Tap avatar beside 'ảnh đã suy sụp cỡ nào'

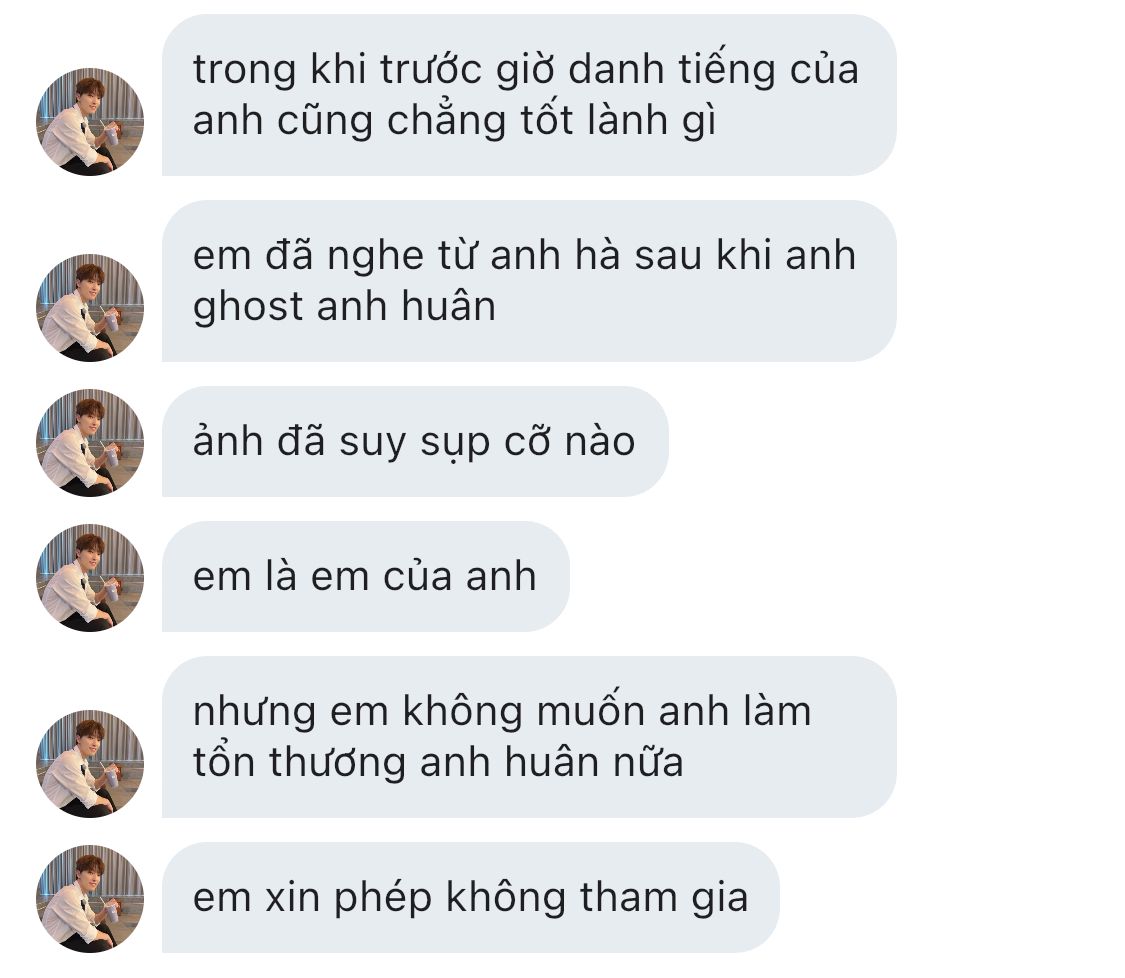(x=90, y=443)
